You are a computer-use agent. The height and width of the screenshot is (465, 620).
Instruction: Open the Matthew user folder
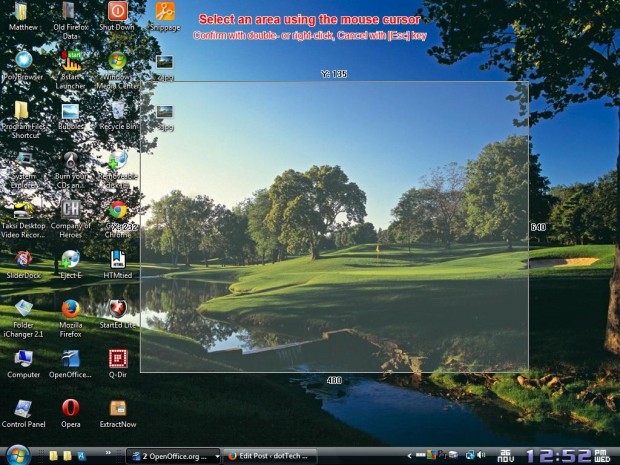[x=22, y=13]
